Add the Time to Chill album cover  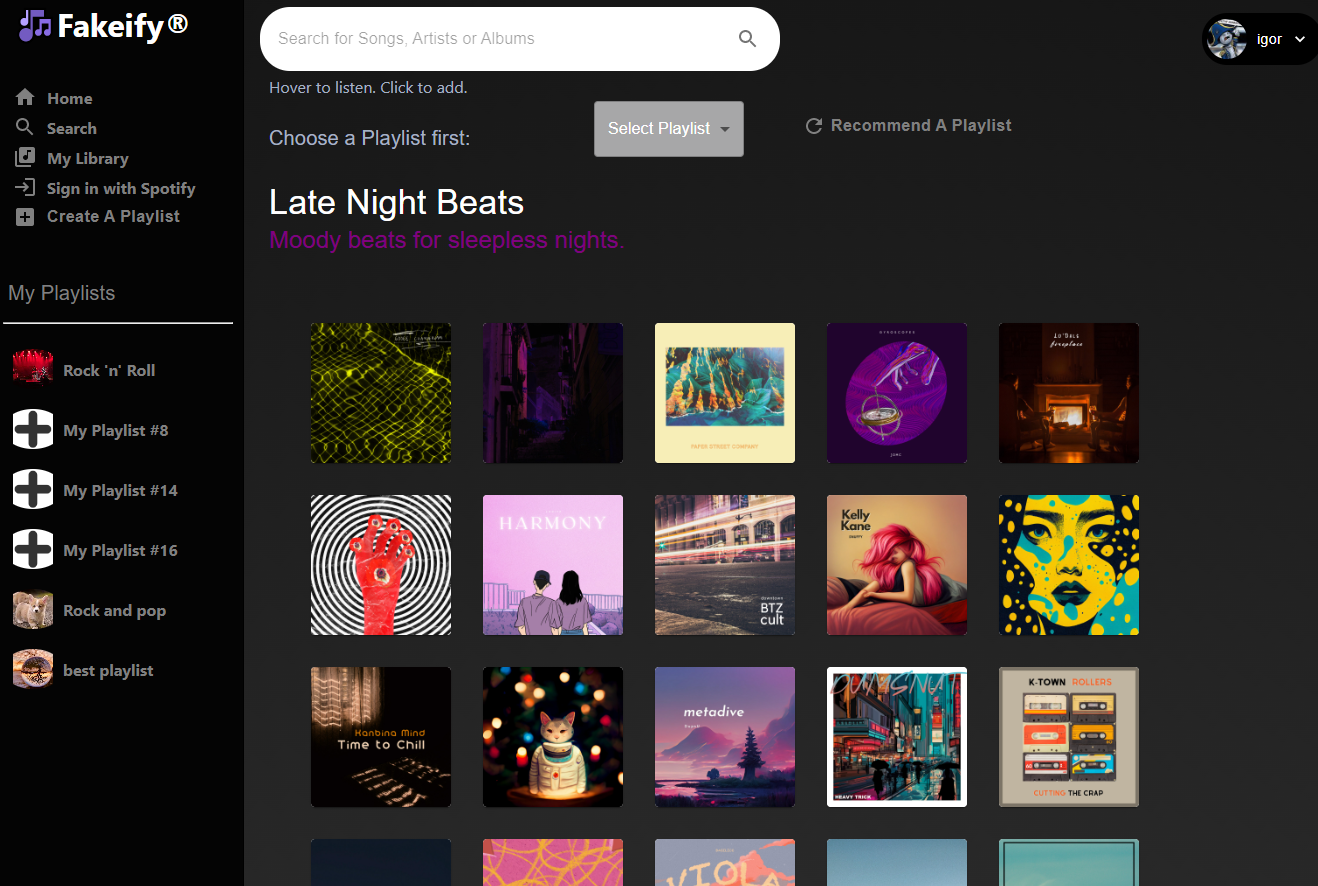tap(381, 737)
